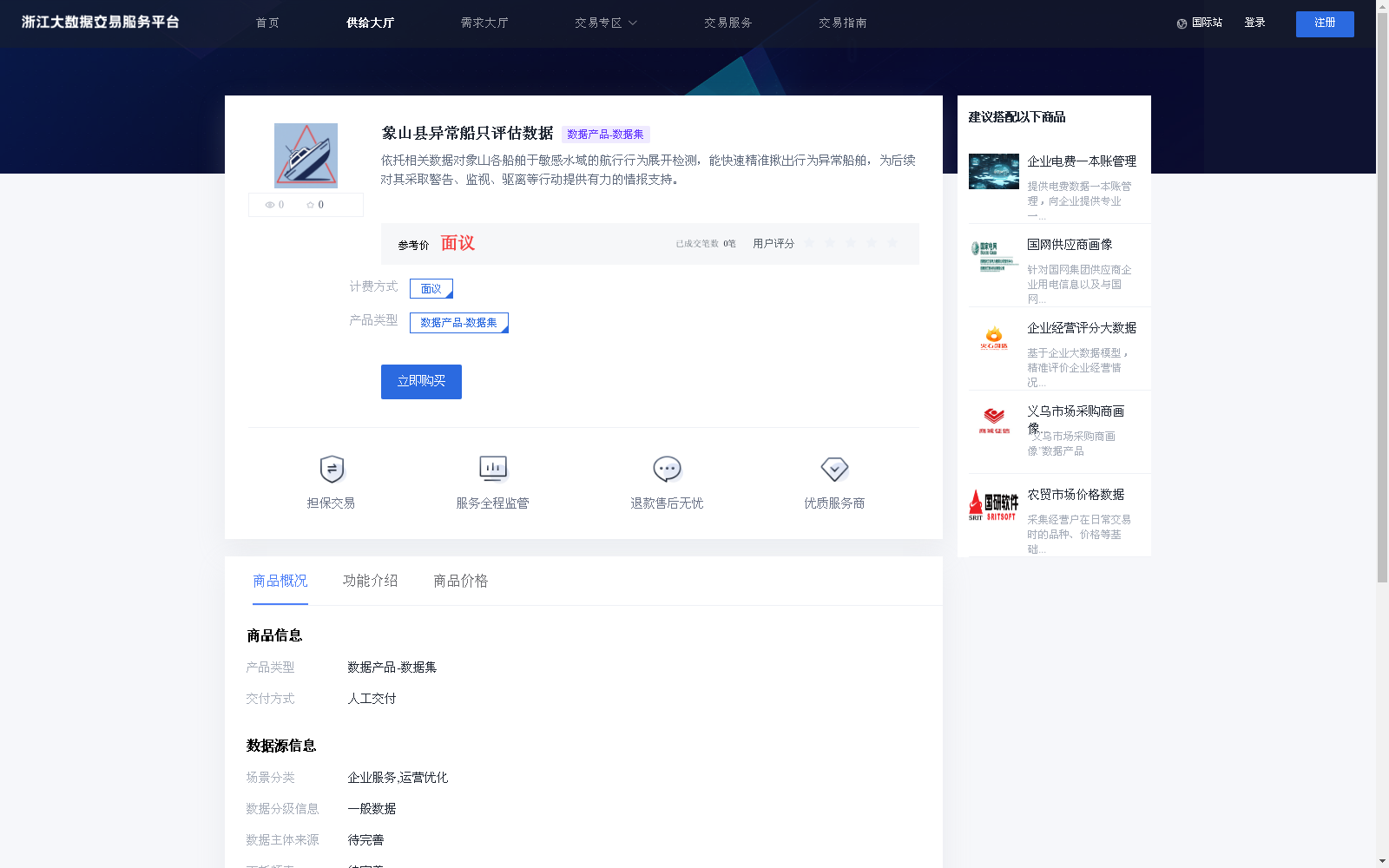Click the 担保交易 shield icon
Viewport: 1389px width, 868px height.
tap(332, 469)
